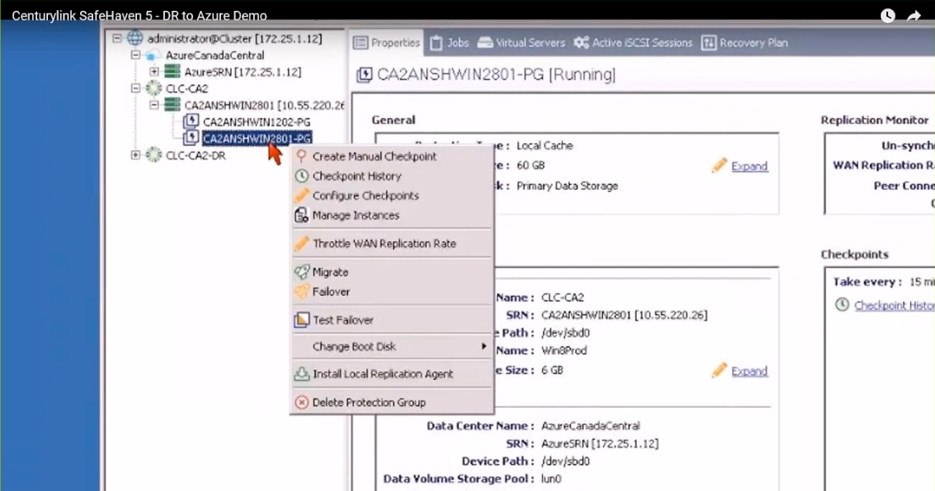Open the Jobs tab
This screenshot has width=935, height=491.
pos(450,43)
